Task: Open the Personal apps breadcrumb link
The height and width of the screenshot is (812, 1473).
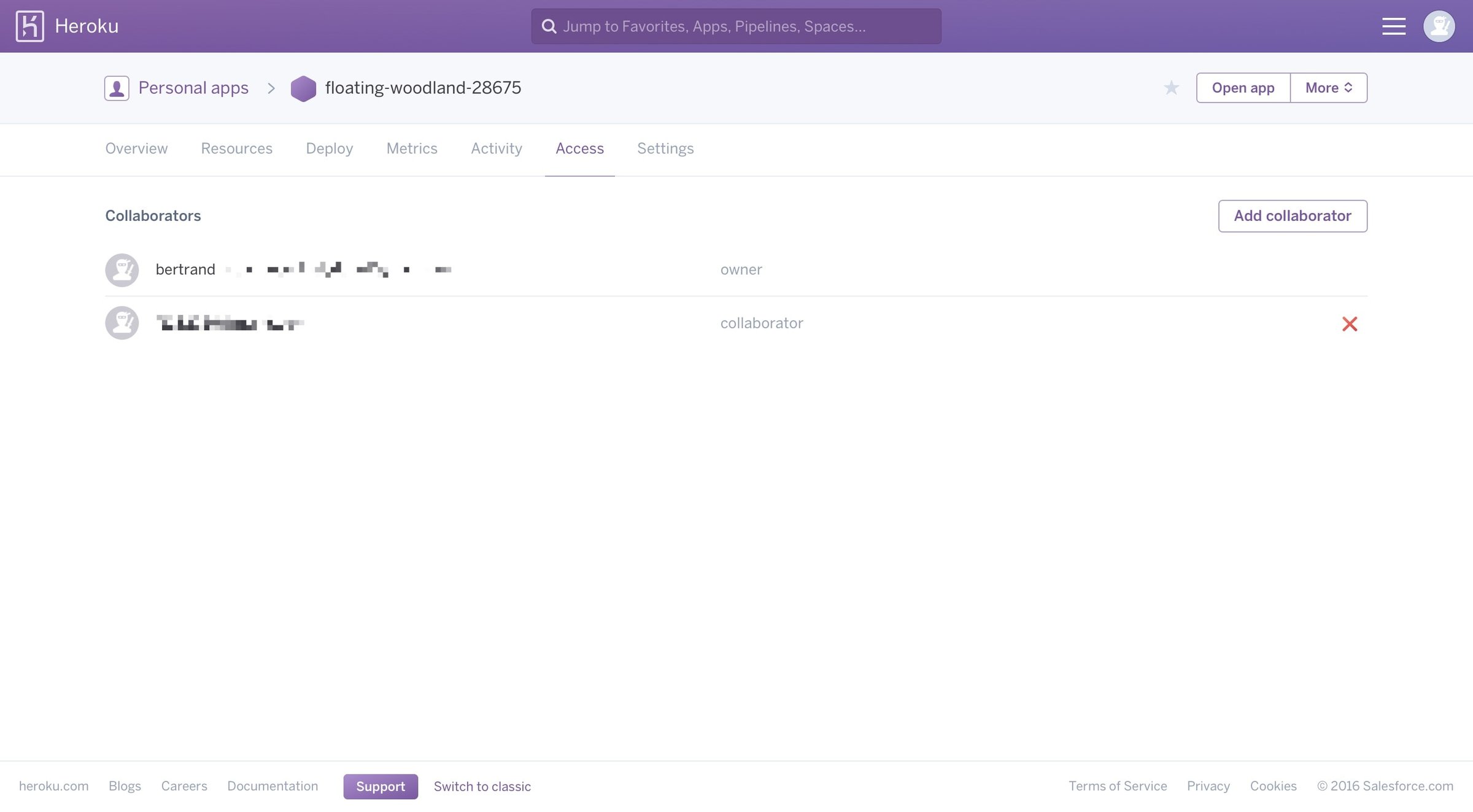Action: pos(193,88)
